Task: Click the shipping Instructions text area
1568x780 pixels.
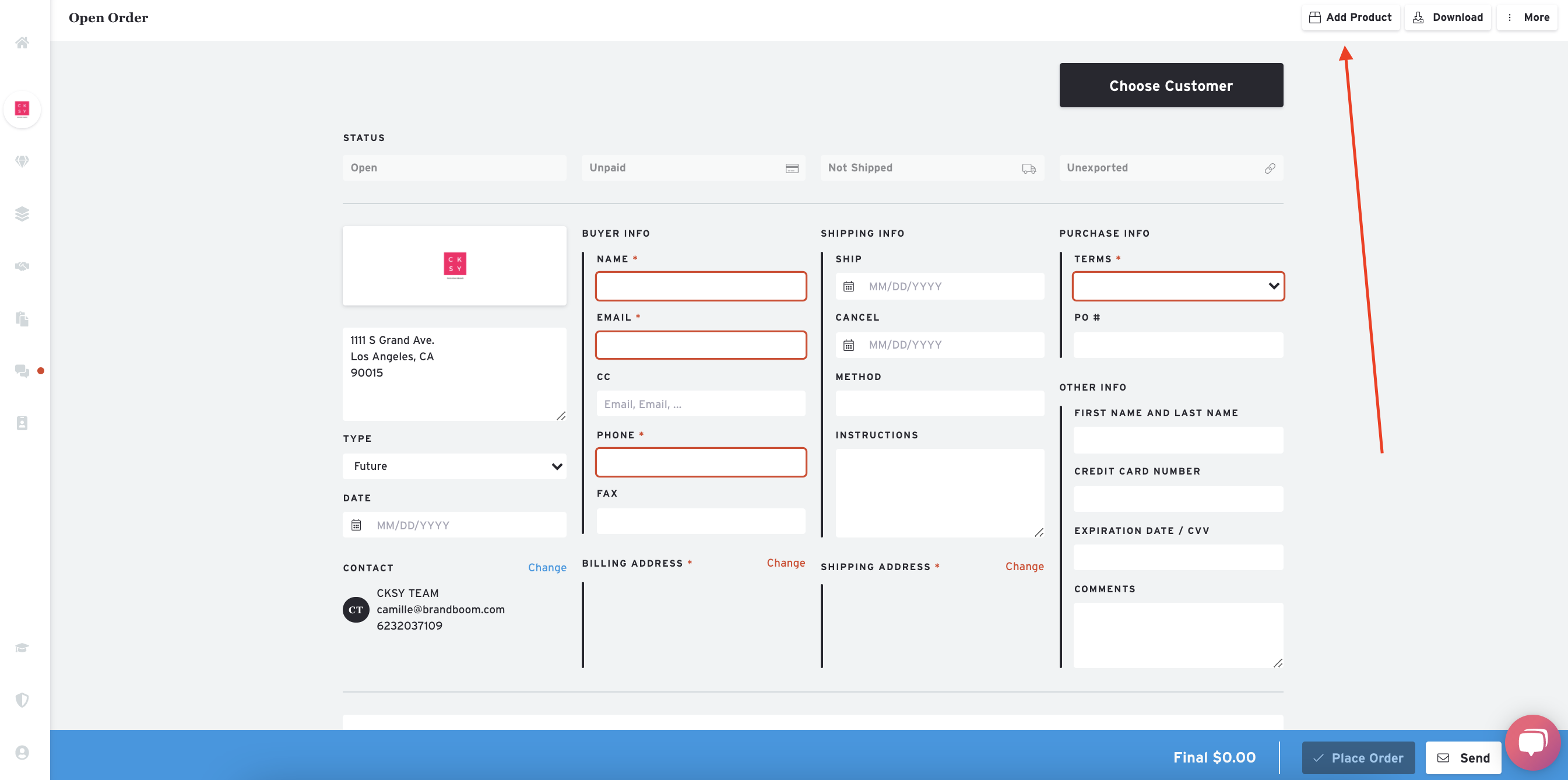Action: tap(940, 493)
